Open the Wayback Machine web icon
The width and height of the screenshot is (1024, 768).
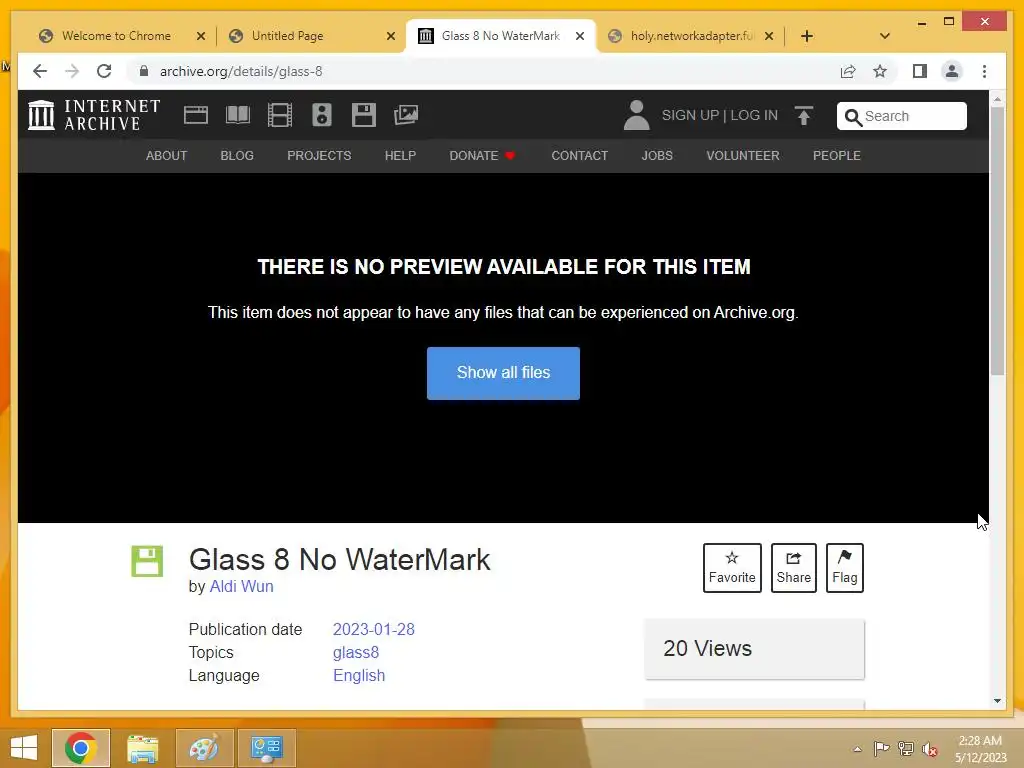(196, 115)
